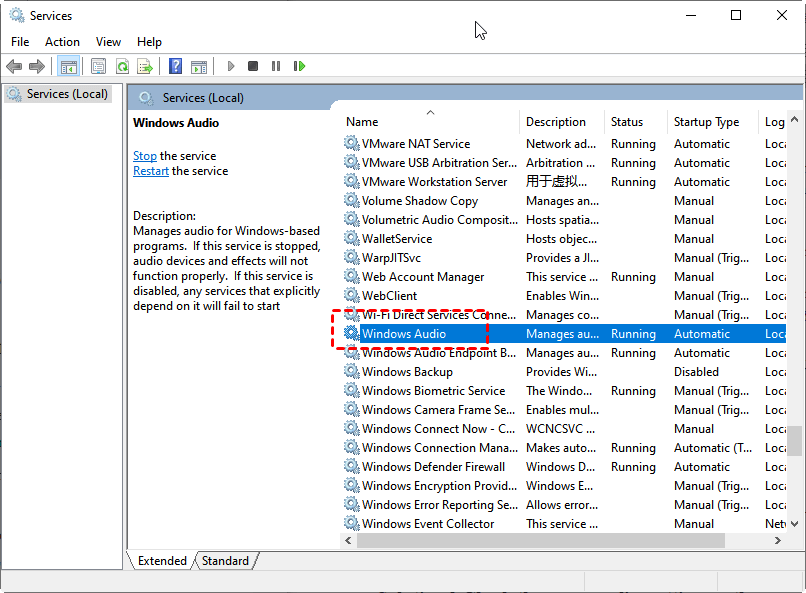Click the horizontal scrollbar thumb
Viewport: 806px width, 593px height.
tap(541, 540)
